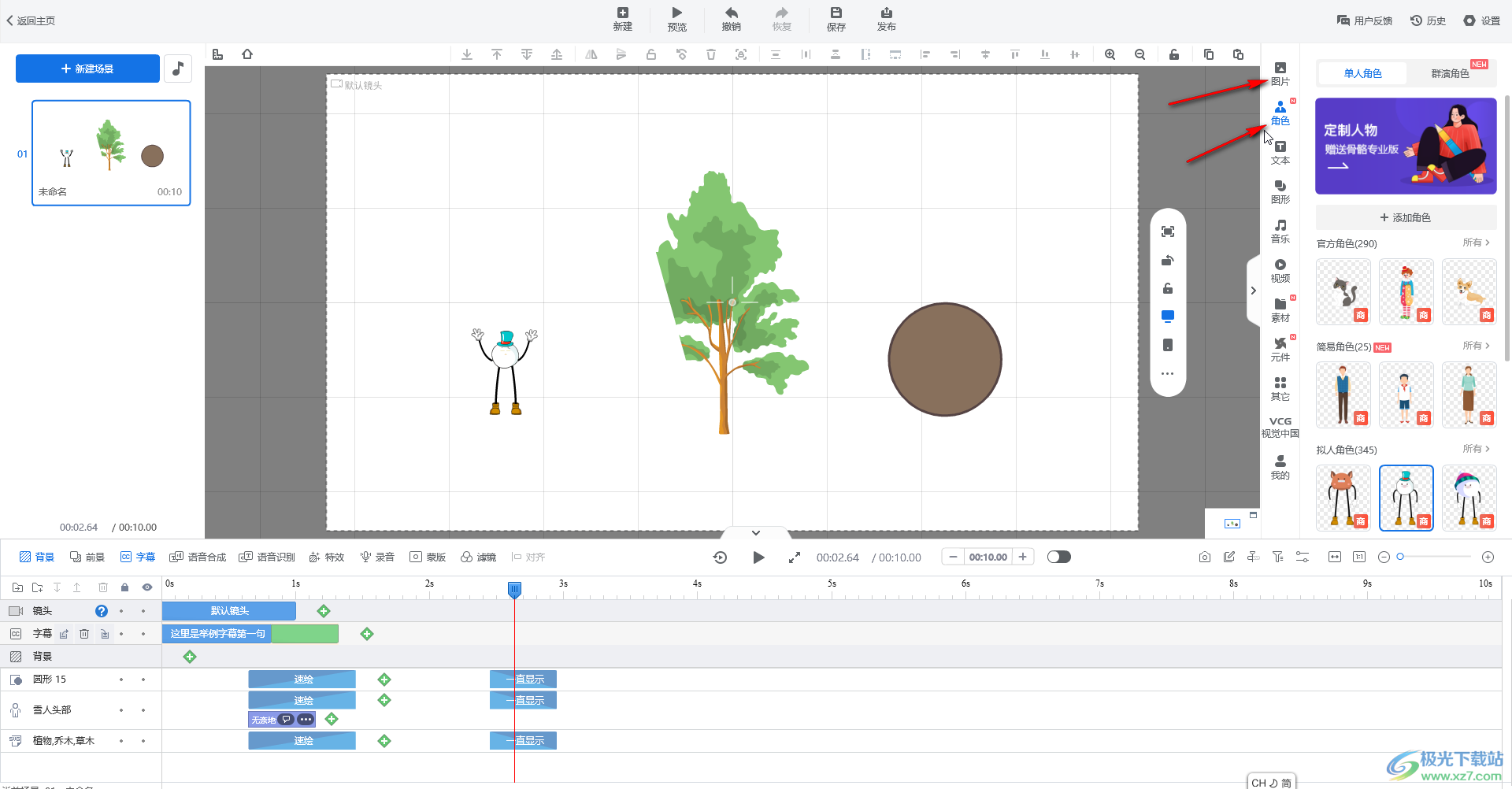
Task: Expand 所有 for 官方角色
Action: pos(1476,243)
